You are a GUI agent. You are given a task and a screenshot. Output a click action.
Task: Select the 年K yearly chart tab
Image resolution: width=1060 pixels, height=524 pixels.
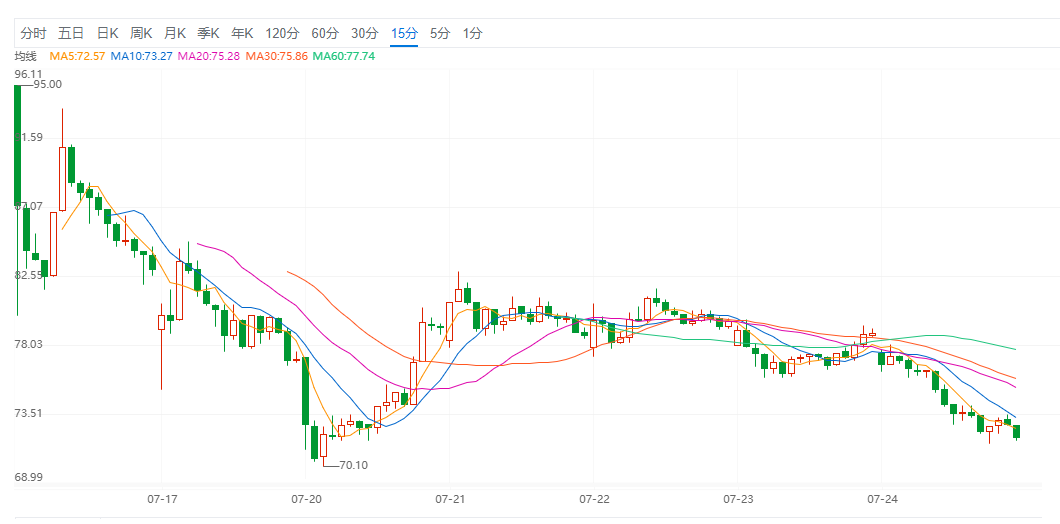[242, 33]
